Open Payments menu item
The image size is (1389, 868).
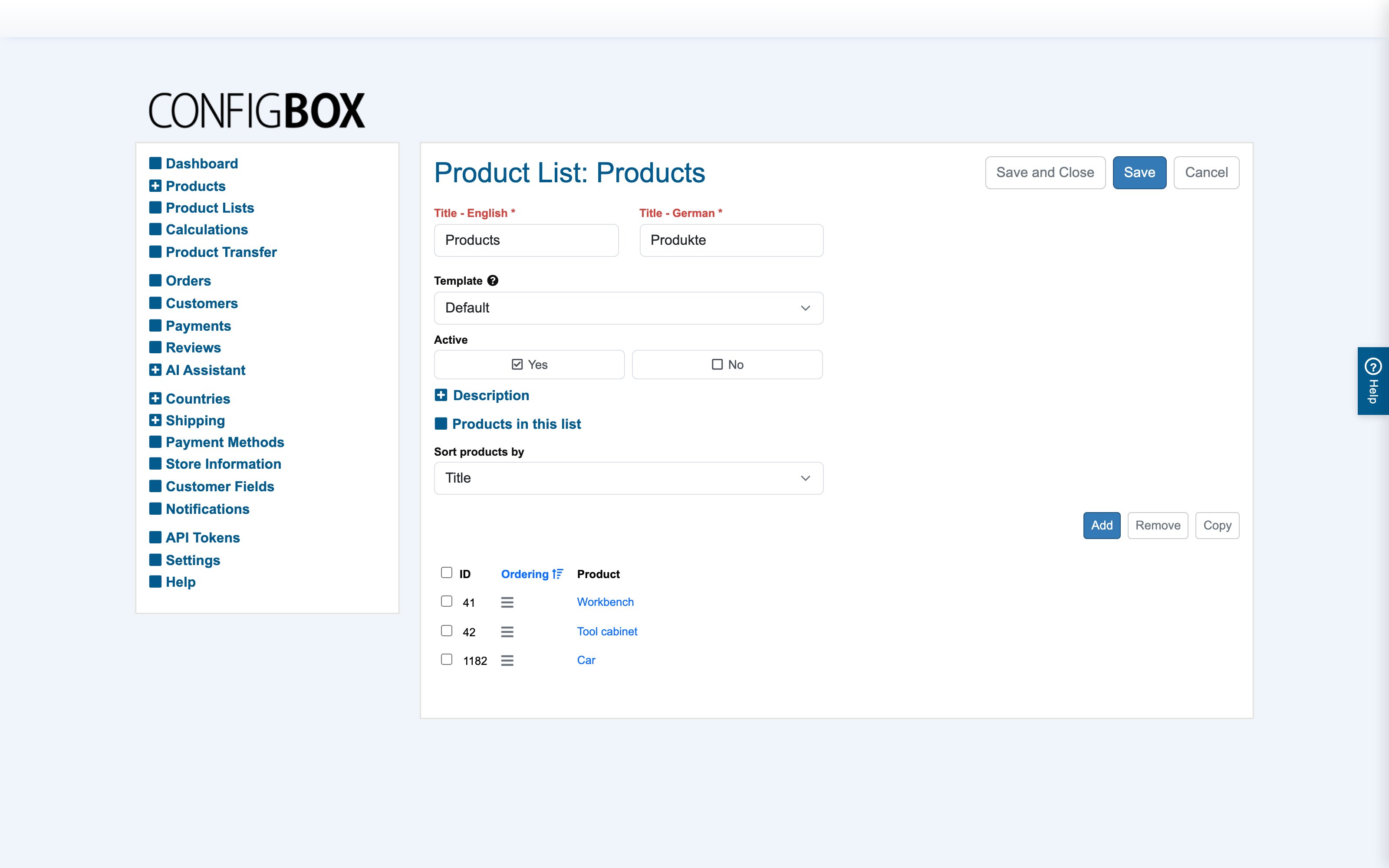point(198,325)
